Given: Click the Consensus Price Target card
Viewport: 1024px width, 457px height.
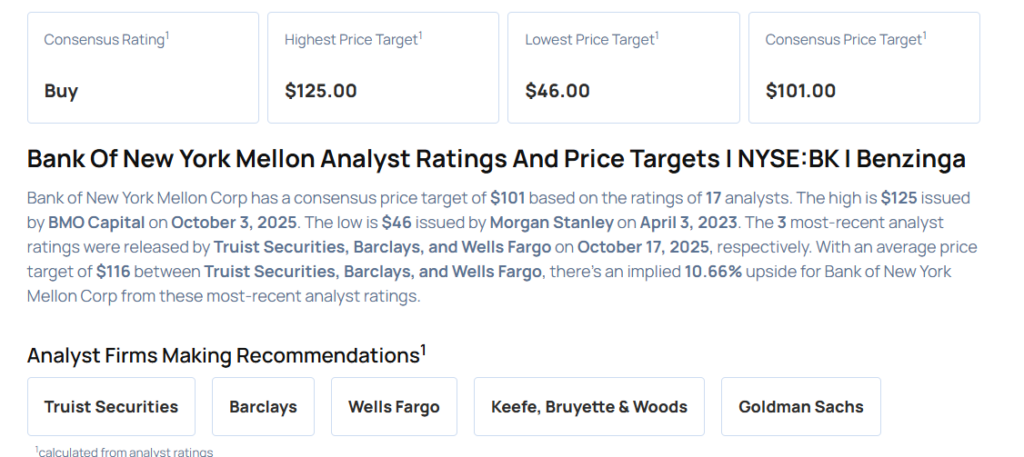Looking at the screenshot, I should click(x=864, y=67).
